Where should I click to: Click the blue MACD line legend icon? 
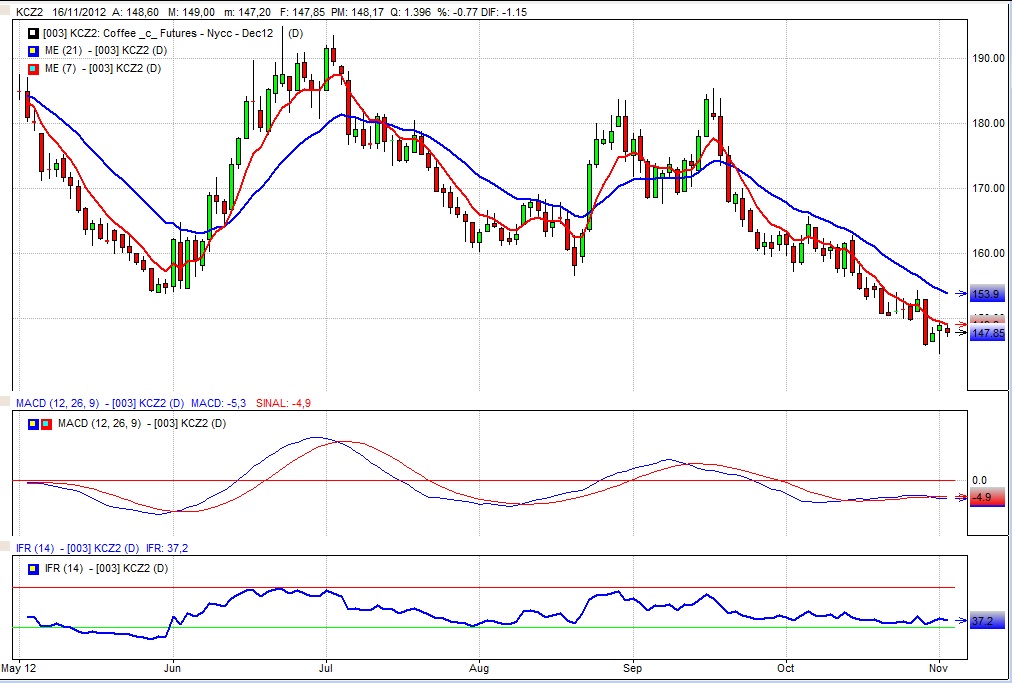pyautogui.click(x=32, y=423)
